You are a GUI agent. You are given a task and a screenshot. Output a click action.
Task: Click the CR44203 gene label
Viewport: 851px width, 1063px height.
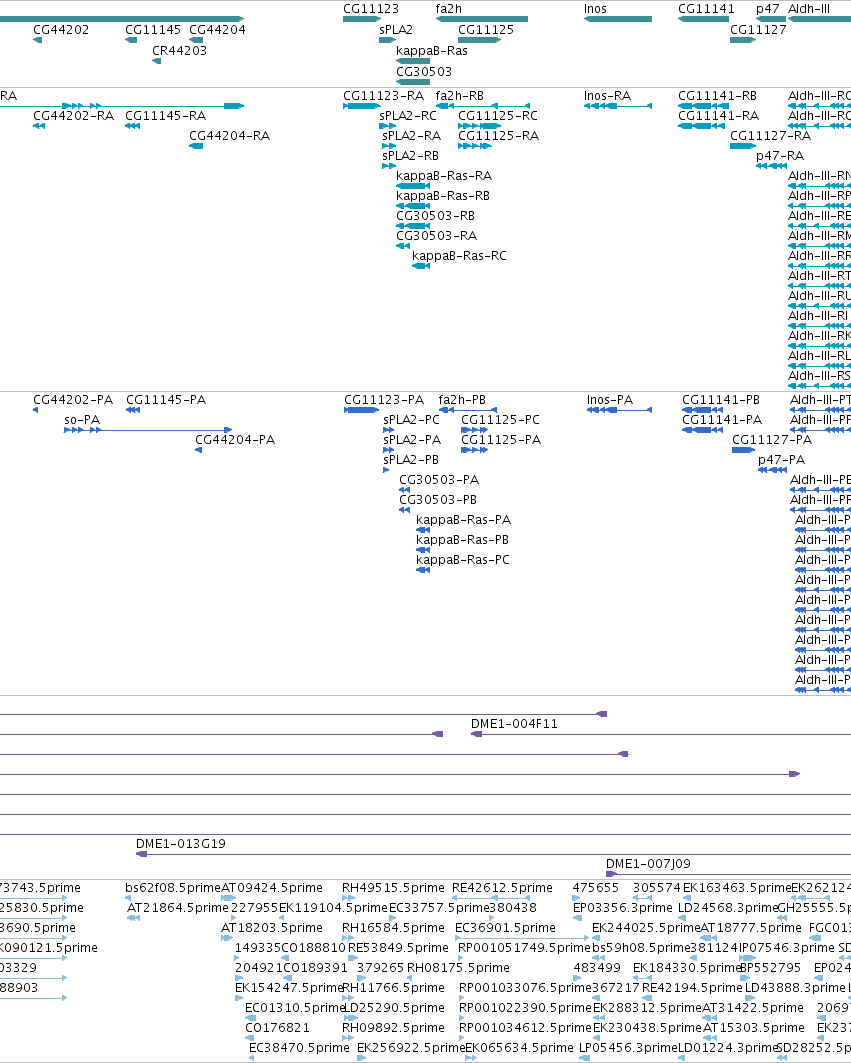180,51
